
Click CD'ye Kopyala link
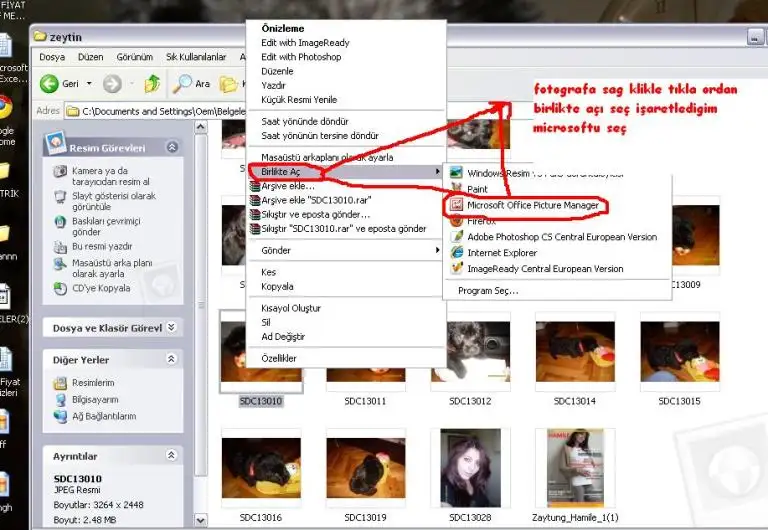tap(101, 288)
